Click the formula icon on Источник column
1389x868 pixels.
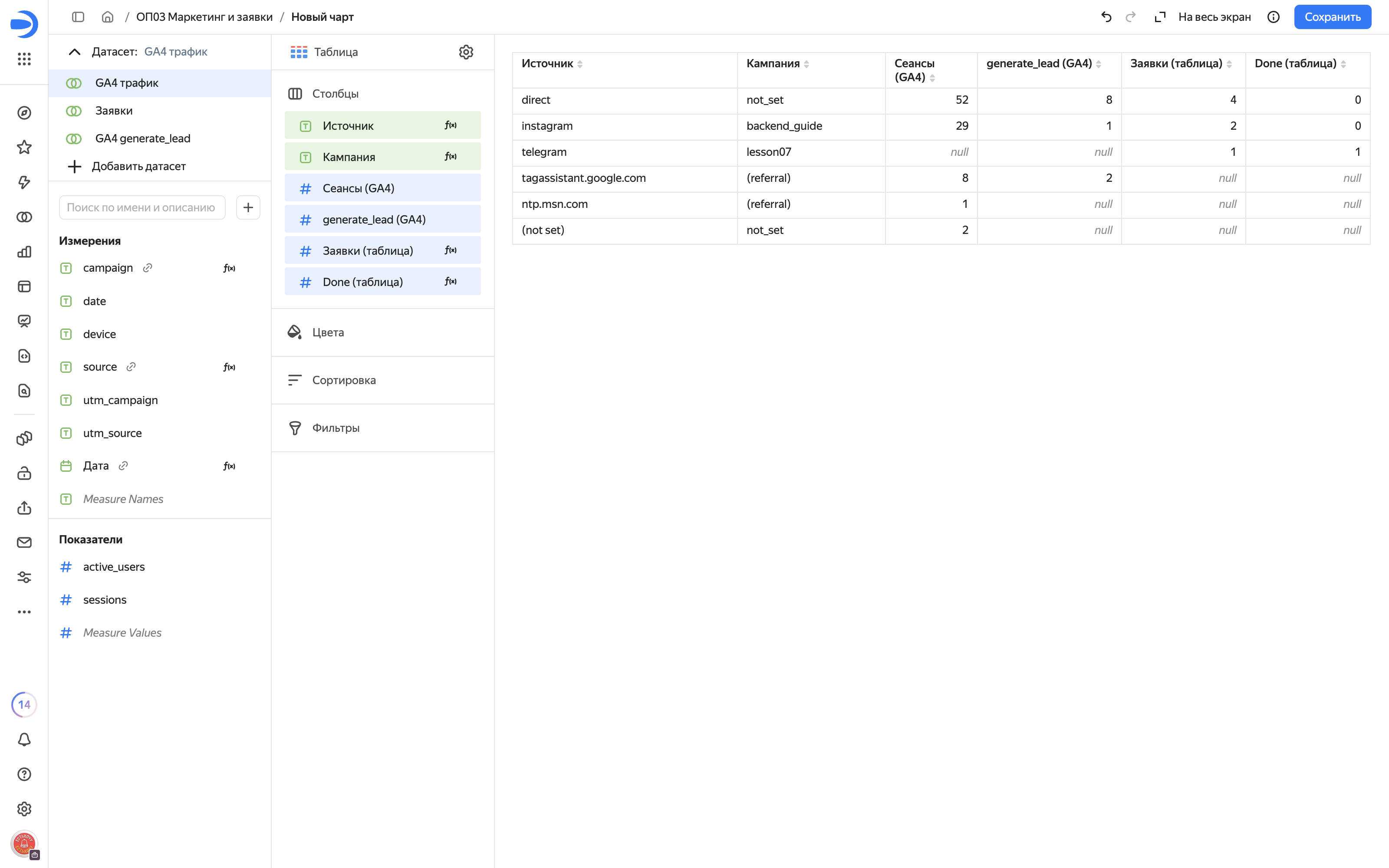451,125
